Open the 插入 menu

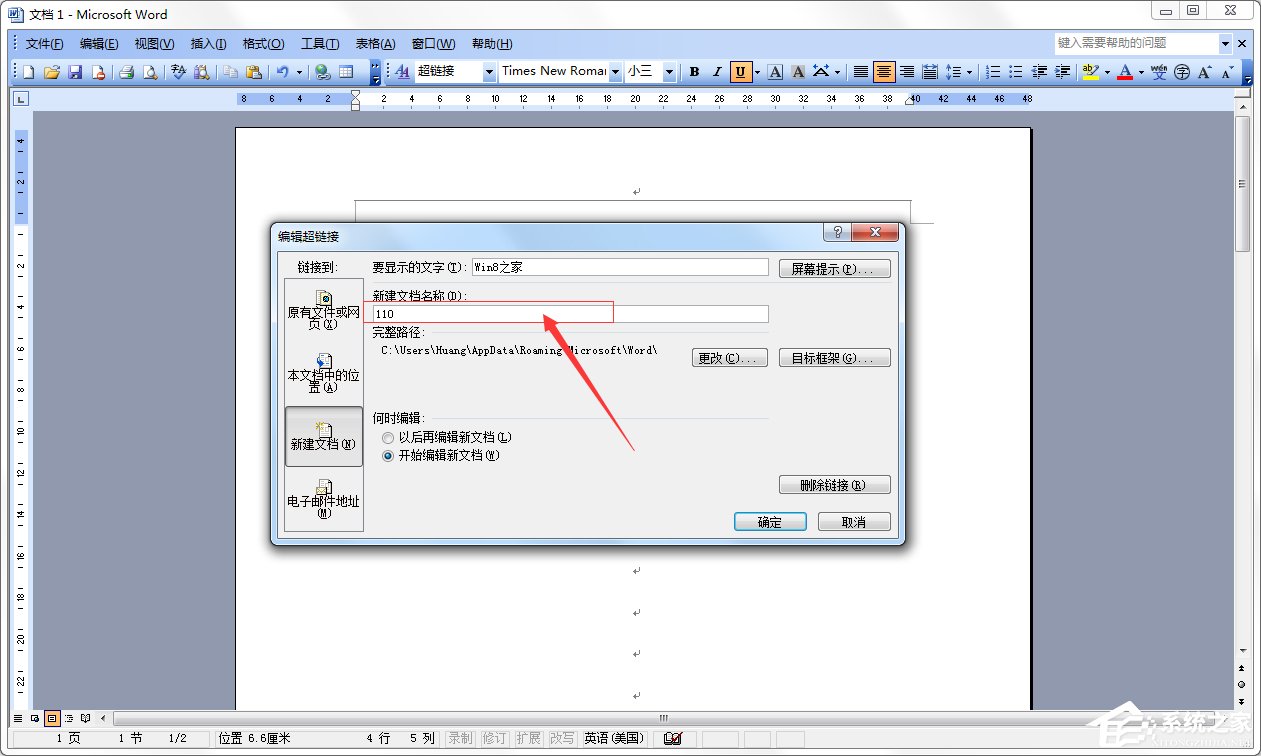206,43
